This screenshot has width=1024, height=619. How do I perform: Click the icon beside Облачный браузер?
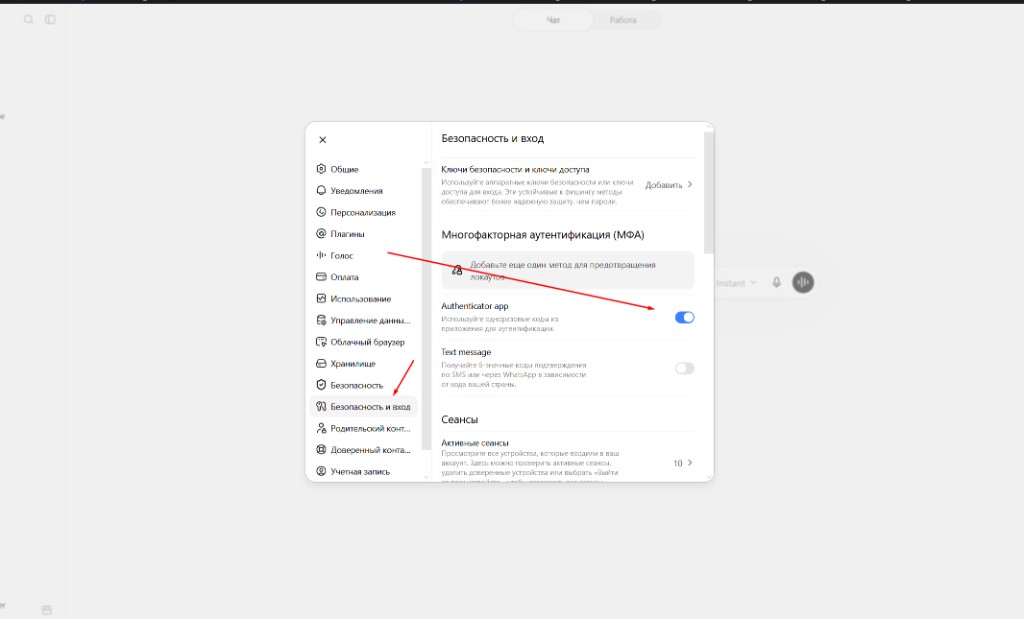tap(321, 341)
